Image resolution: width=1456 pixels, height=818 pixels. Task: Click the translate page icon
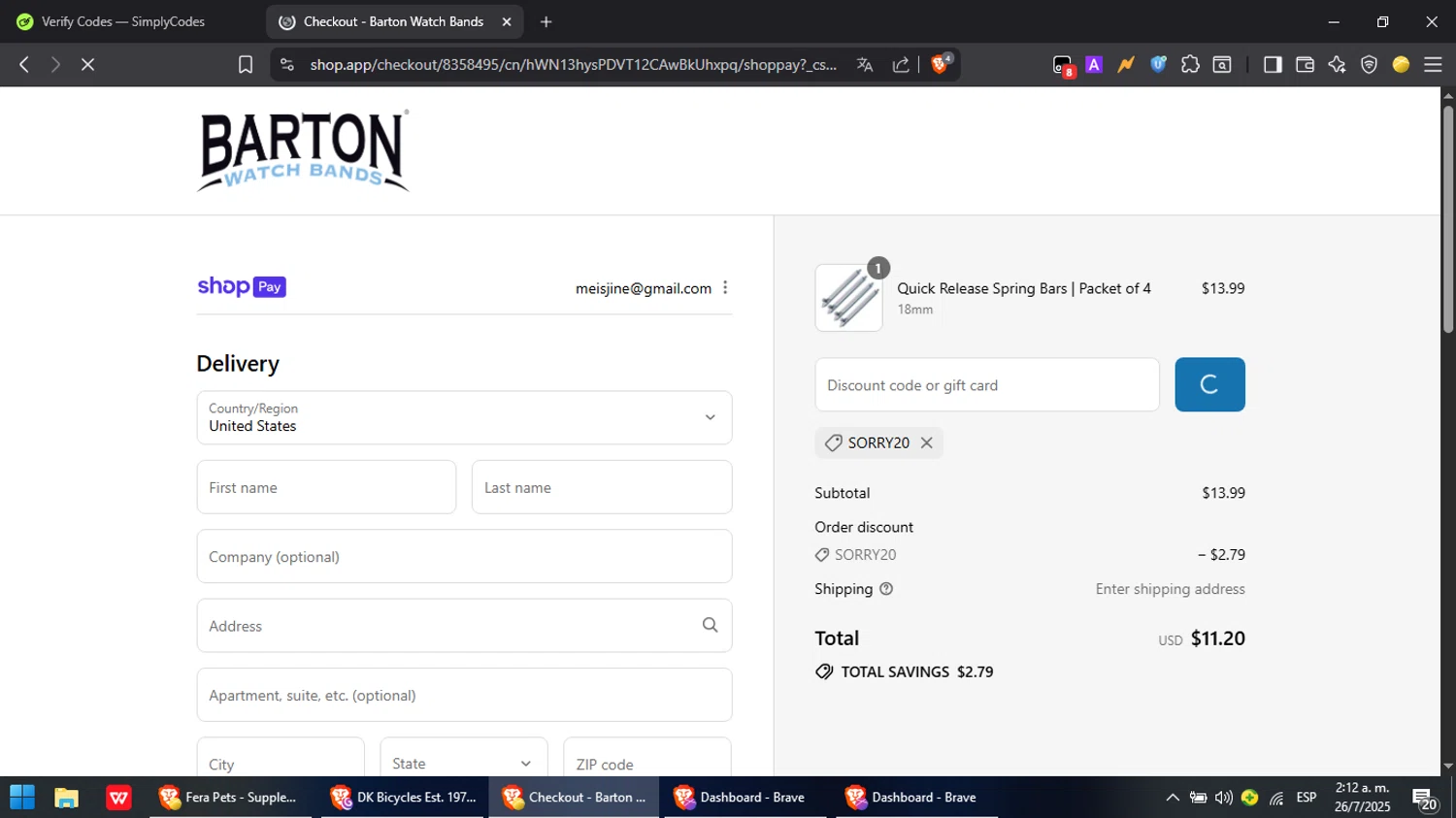point(865,64)
